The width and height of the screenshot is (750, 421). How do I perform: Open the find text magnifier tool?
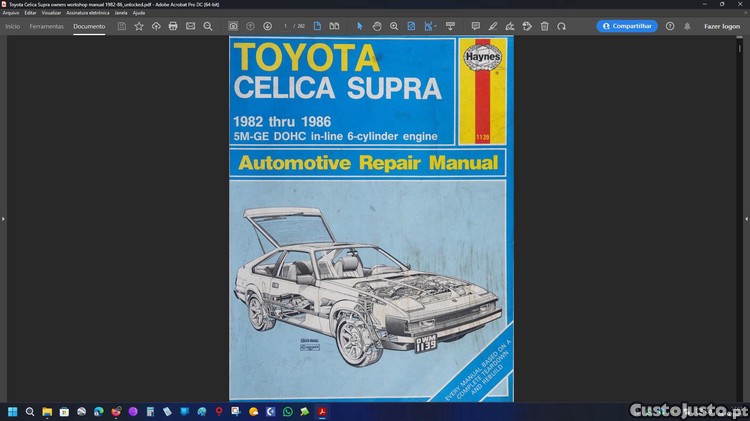(x=208, y=26)
